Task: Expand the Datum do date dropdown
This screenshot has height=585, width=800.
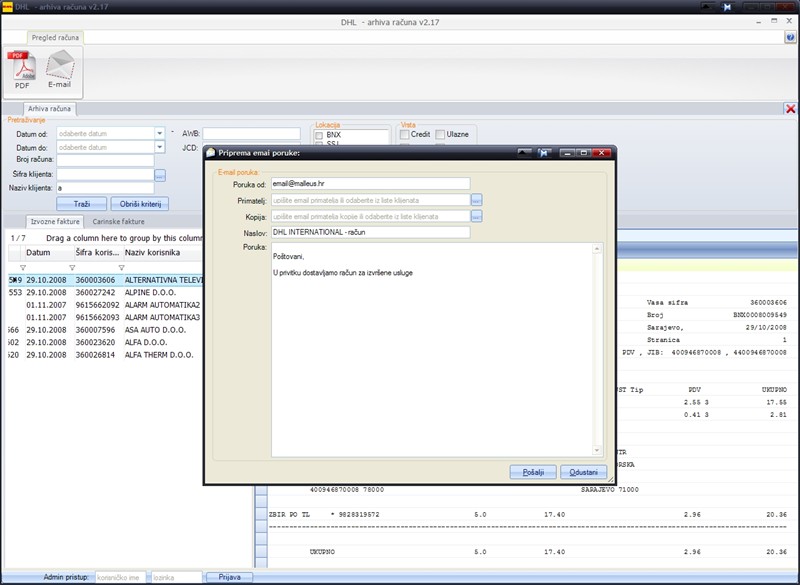Action: (160, 147)
